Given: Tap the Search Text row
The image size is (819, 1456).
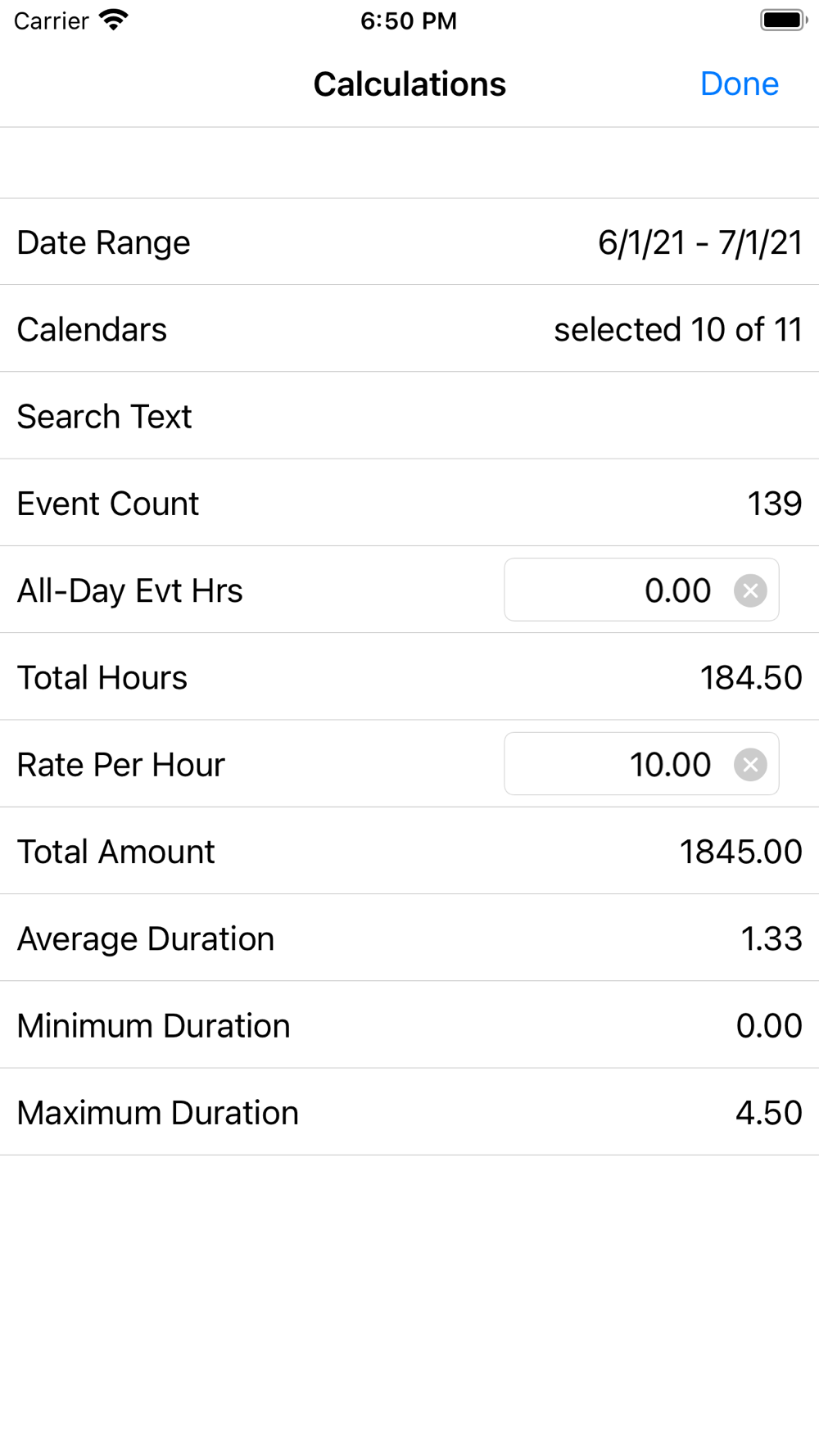Looking at the screenshot, I should 409,416.
